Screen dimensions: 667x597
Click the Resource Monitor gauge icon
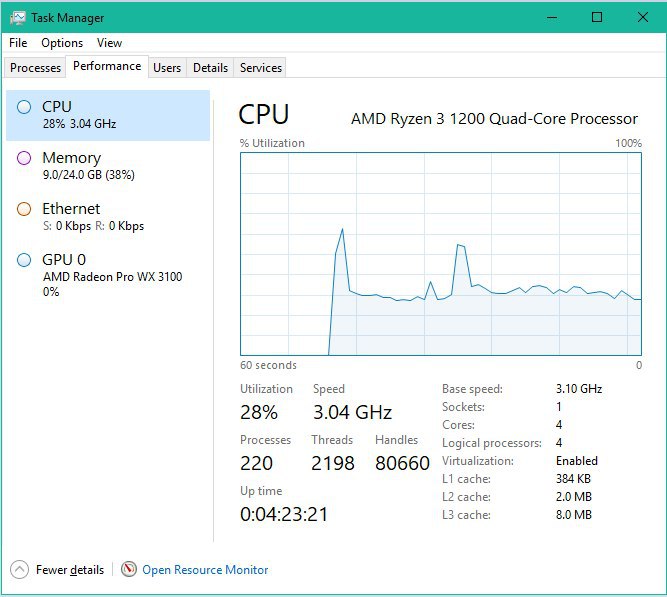coord(128,569)
